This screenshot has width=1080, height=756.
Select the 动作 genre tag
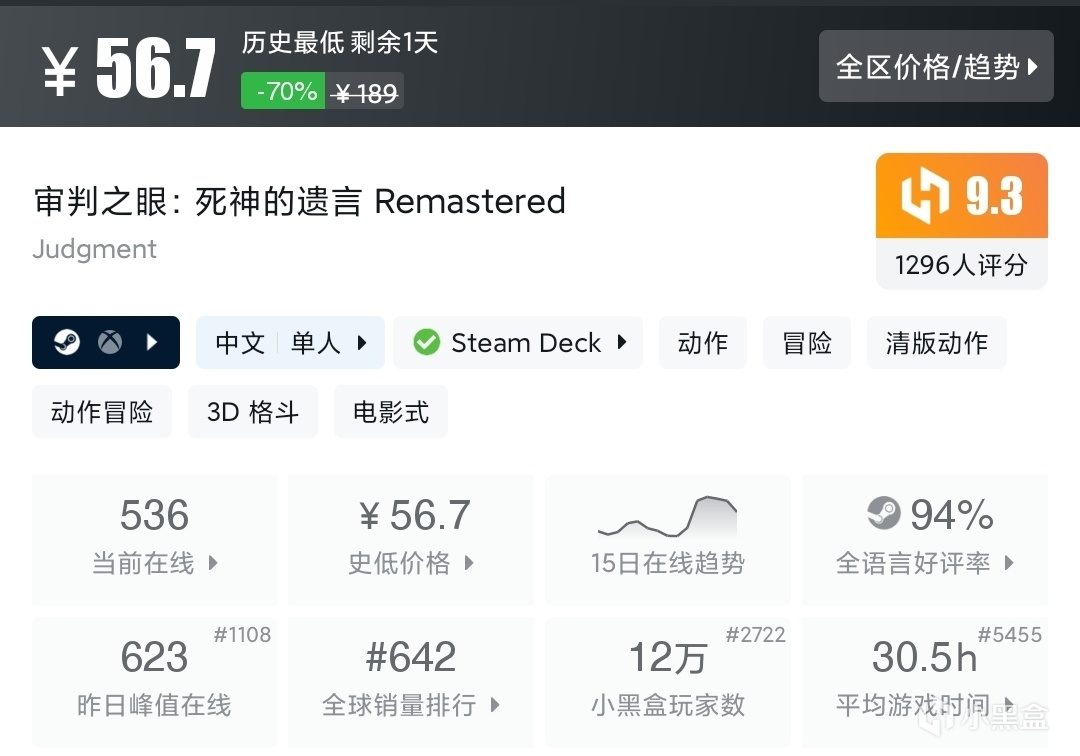pyautogui.click(x=703, y=343)
